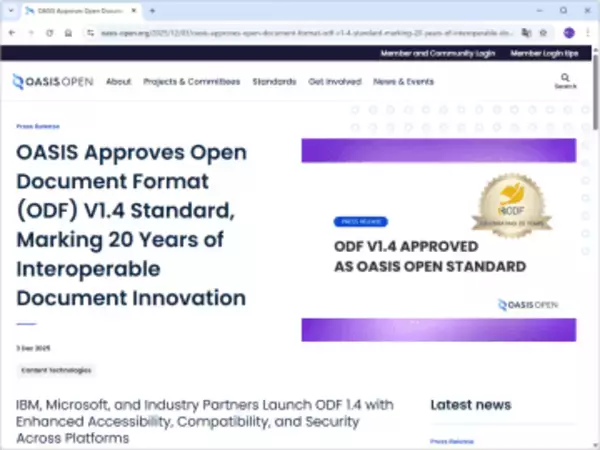Click the address bar URL

[306, 33]
